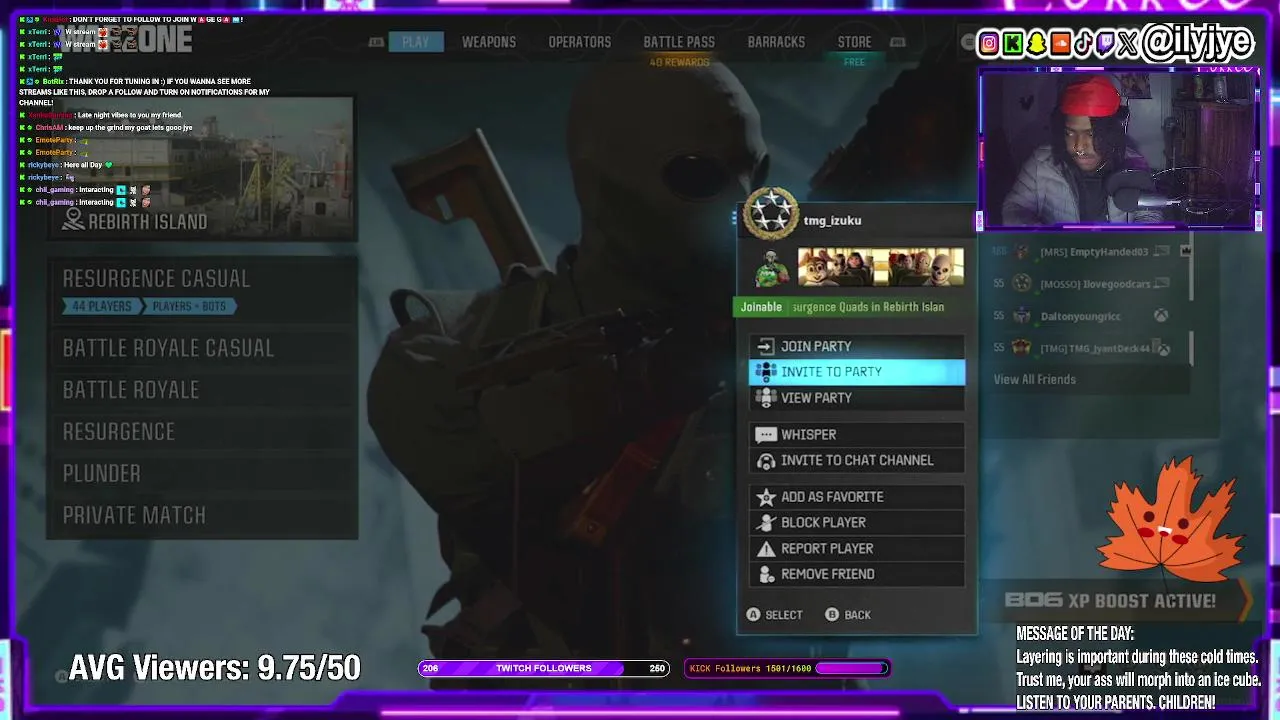The height and width of the screenshot is (720, 1280).
Task: Select Report Player option
Action: click(x=857, y=548)
